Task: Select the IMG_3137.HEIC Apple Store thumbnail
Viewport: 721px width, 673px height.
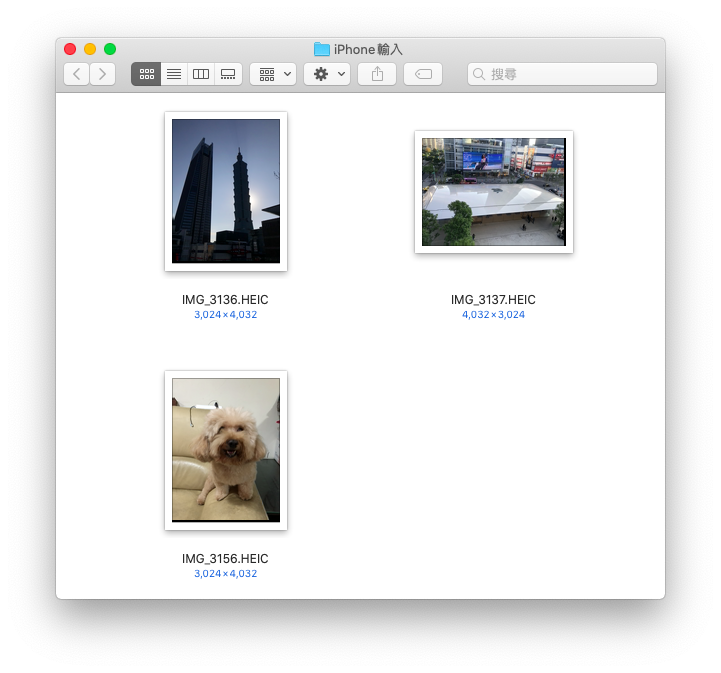Action: coord(494,192)
